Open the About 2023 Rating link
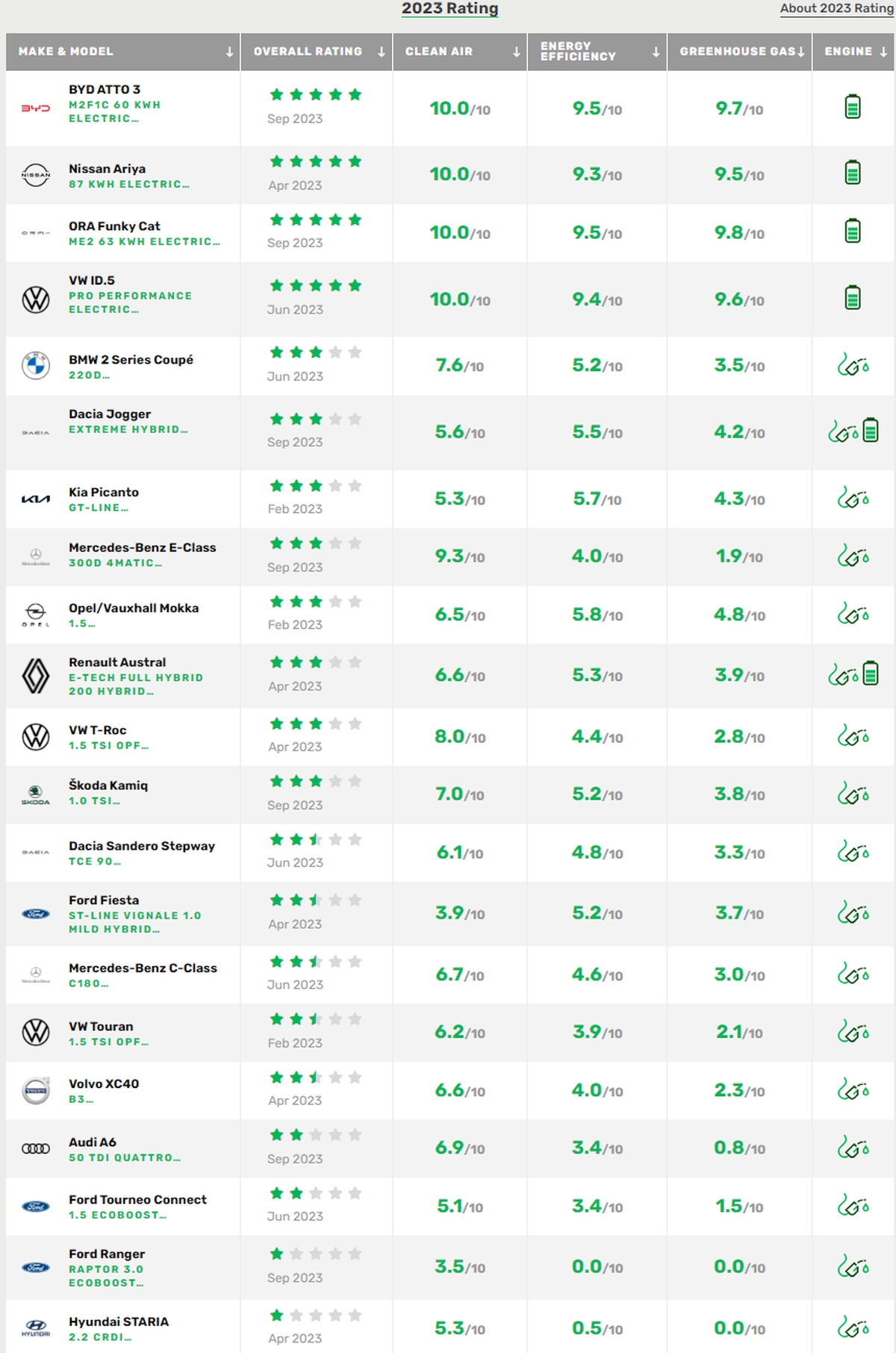The height and width of the screenshot is (1353, 896). pos(836,8)
